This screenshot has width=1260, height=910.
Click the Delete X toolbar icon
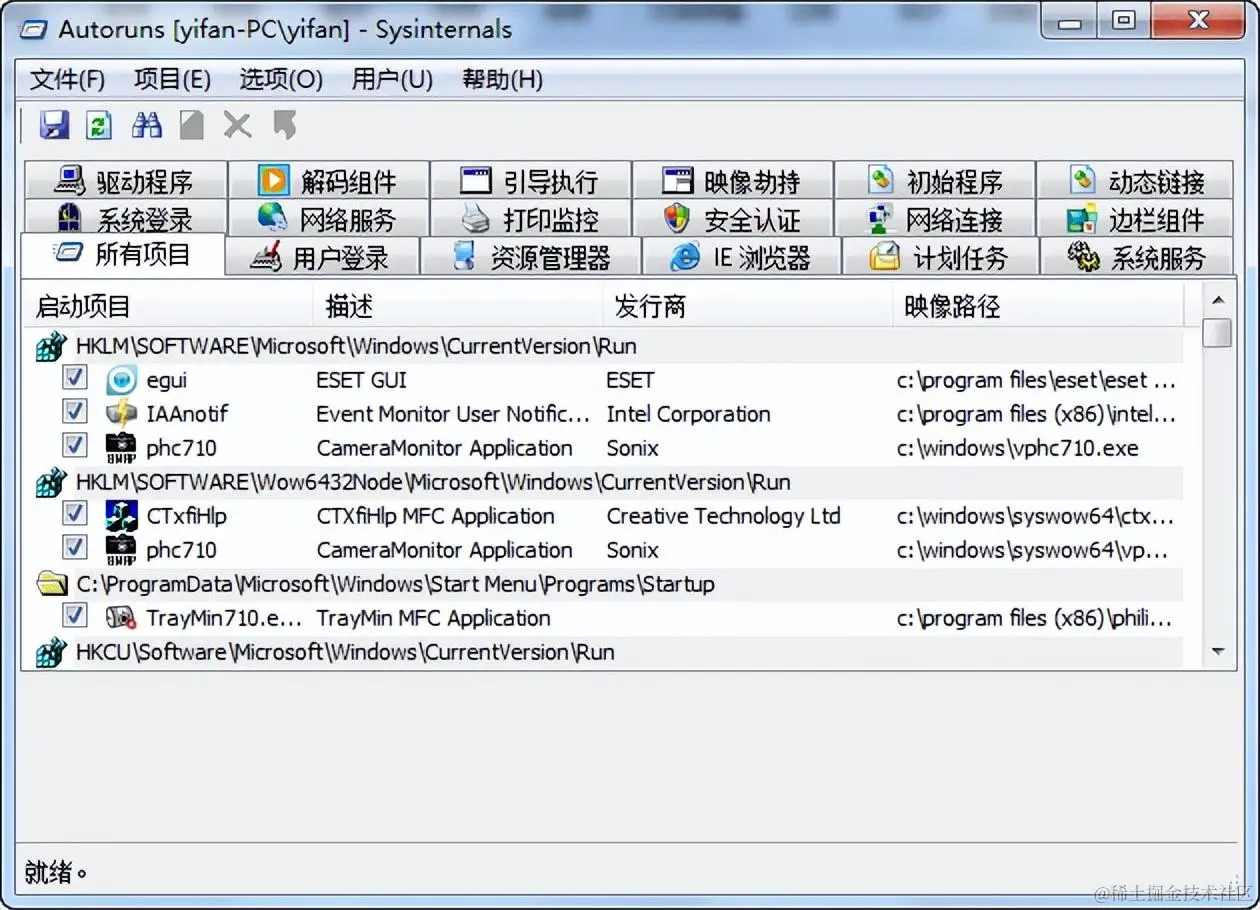click(237, 125)
